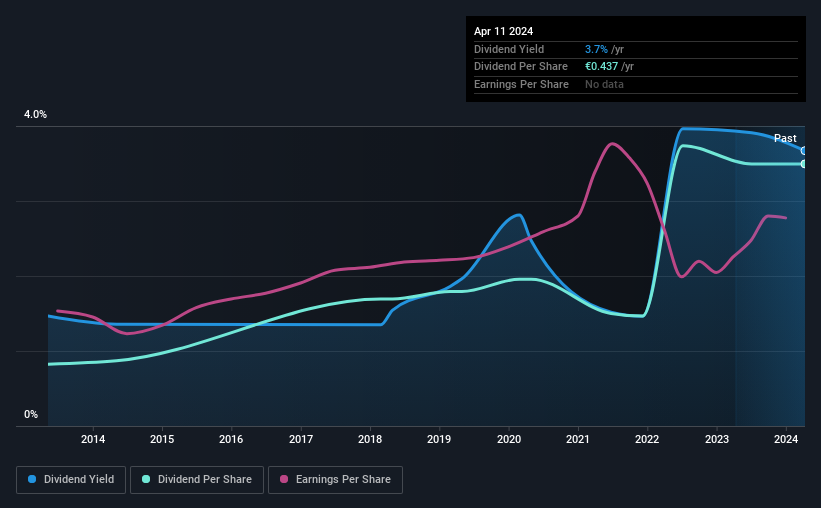The width and height of the screenshot is (821, 508).
Task: Toggle the Dividend Yield legend button
Action: pyautogui.click(x=71, y=480)
